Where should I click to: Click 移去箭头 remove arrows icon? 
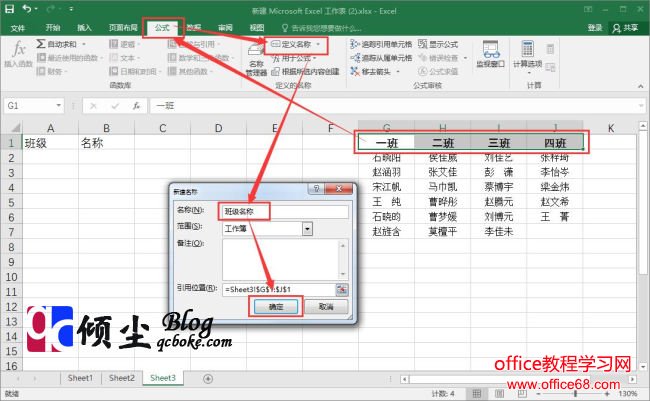point(354,71)
